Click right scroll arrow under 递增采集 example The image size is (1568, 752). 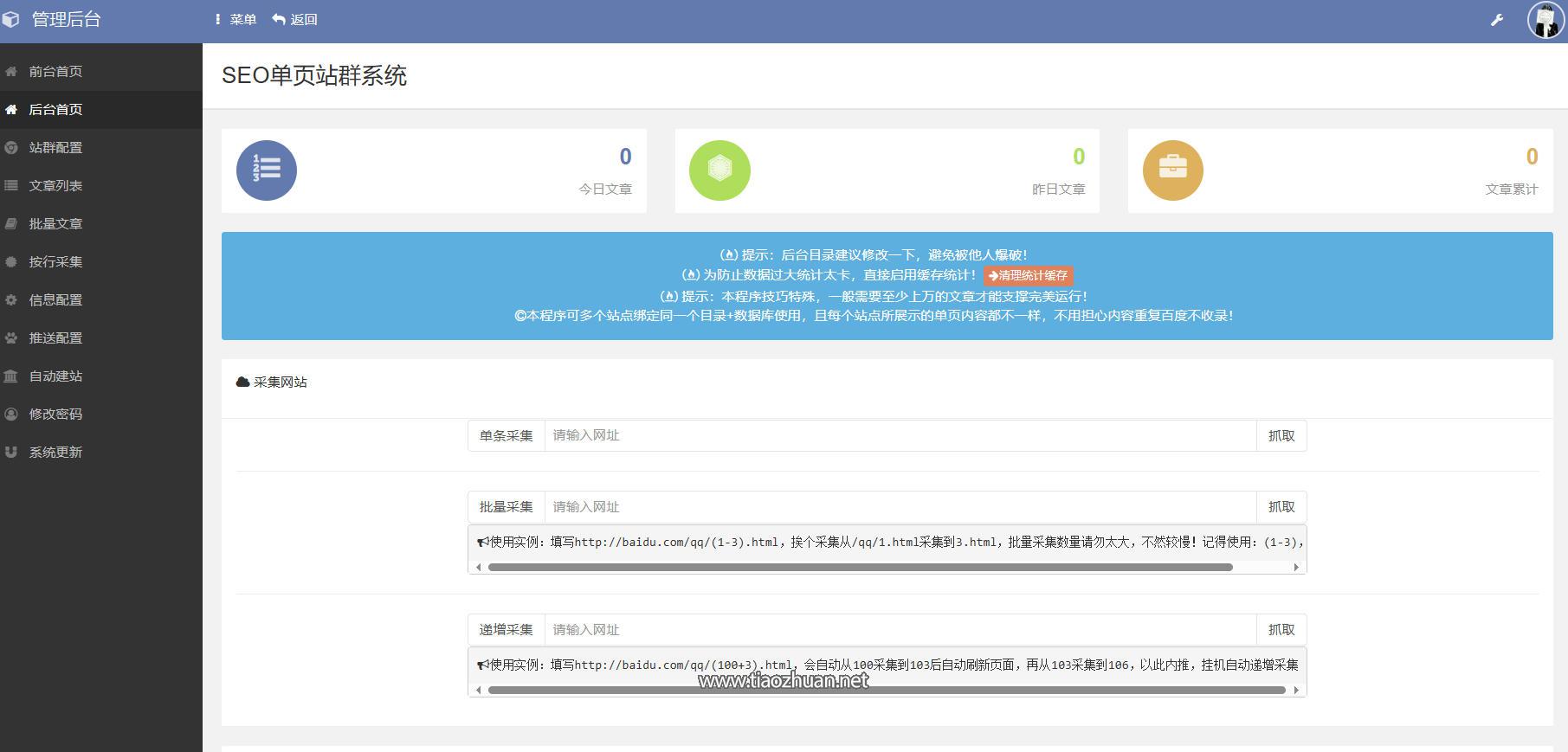click(1296, 691)
